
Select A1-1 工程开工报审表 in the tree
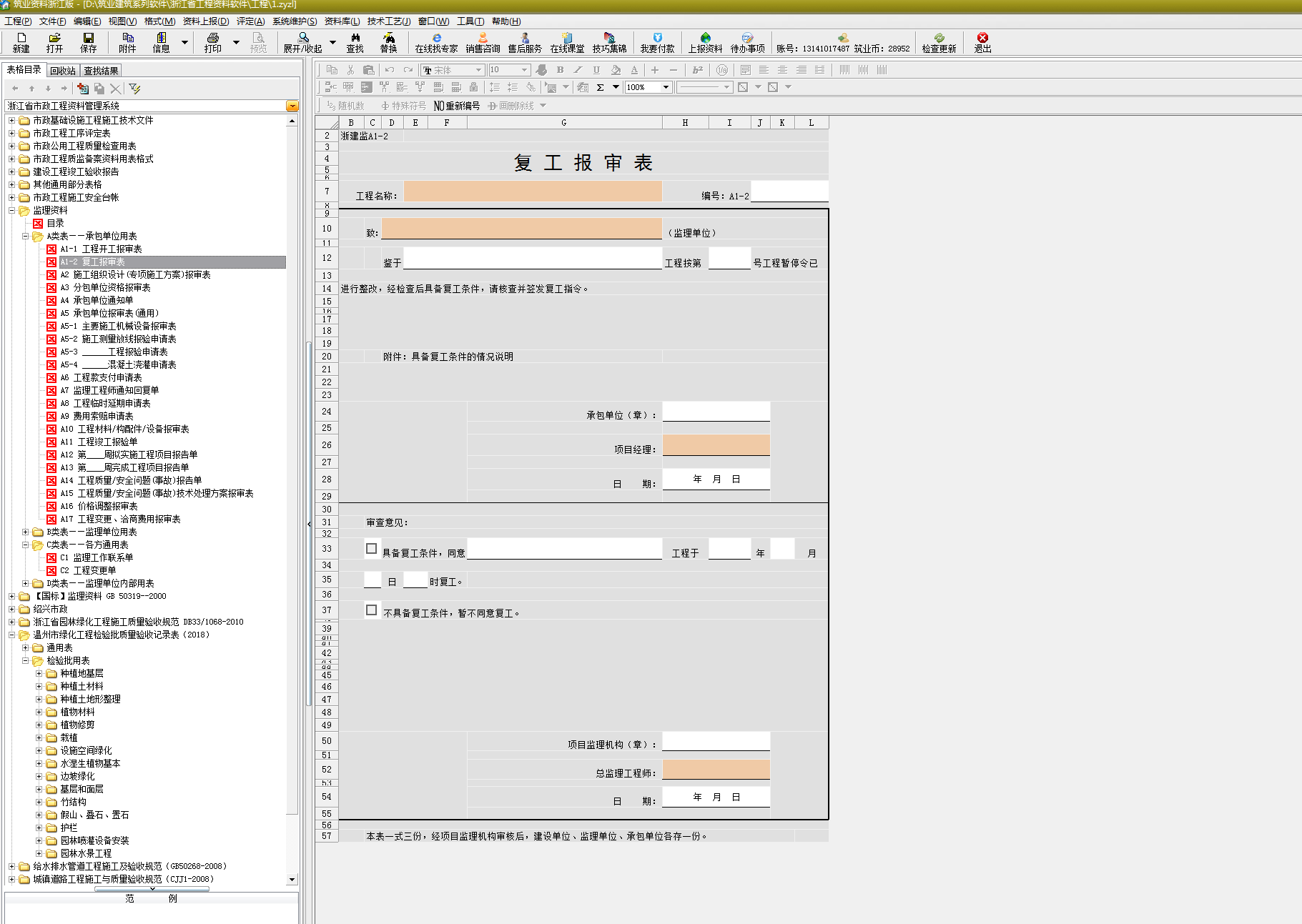(101, 249)
